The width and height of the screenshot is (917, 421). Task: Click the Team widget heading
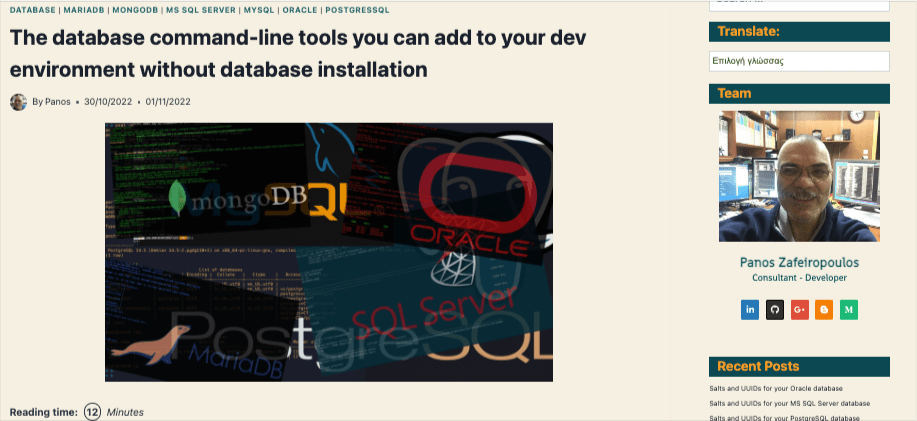(799, 94)
